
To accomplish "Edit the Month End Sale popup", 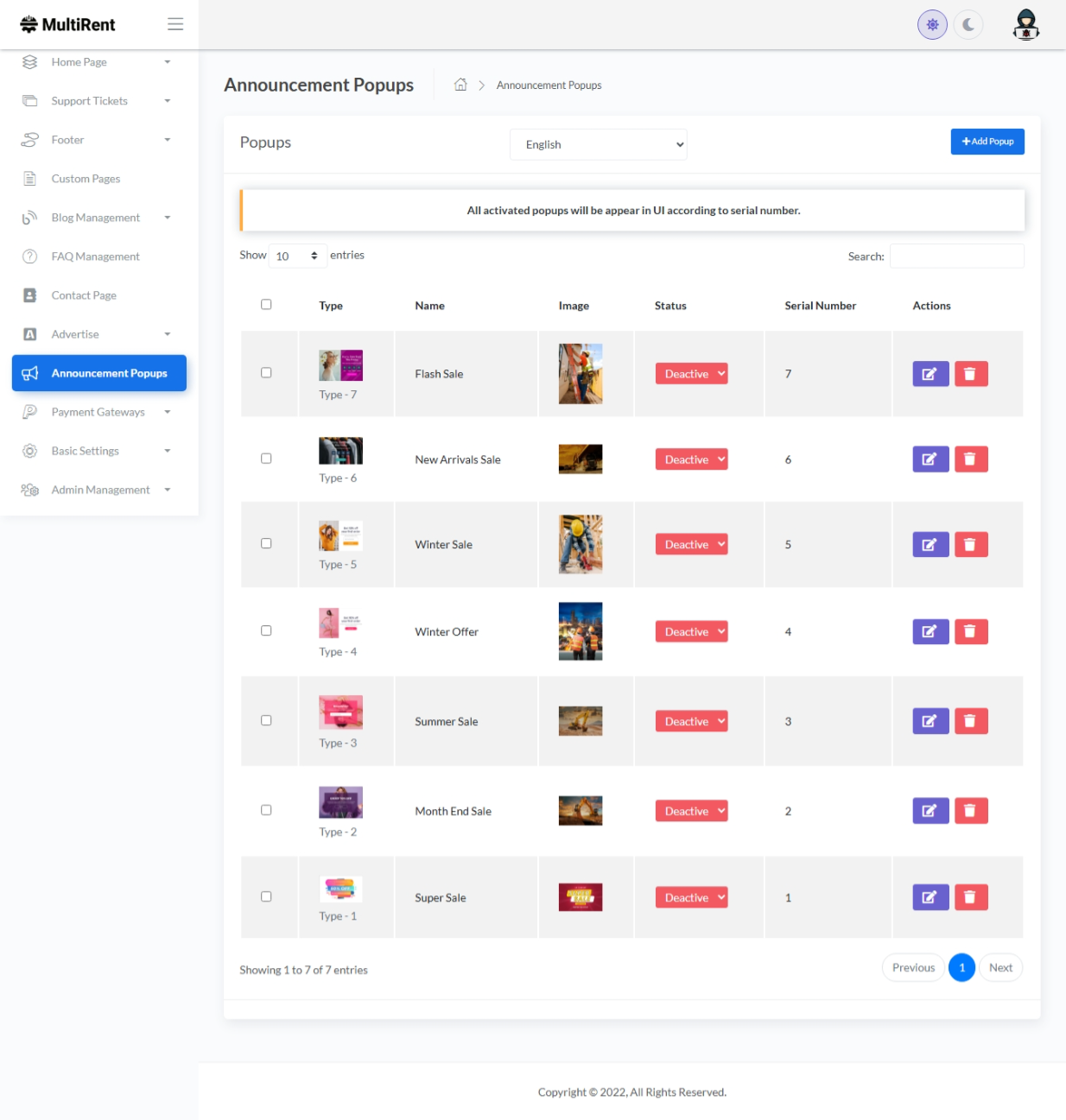I will (930, 811).
